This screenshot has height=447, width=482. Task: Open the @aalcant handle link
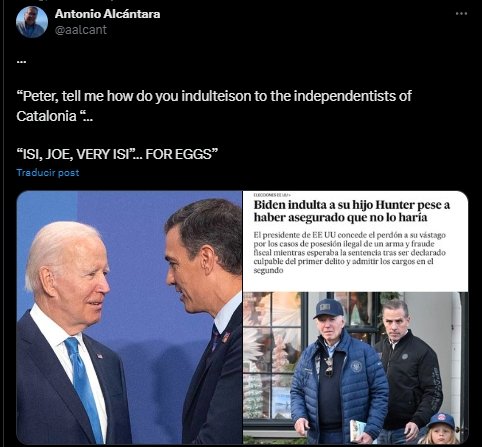[x=81, y=30]
